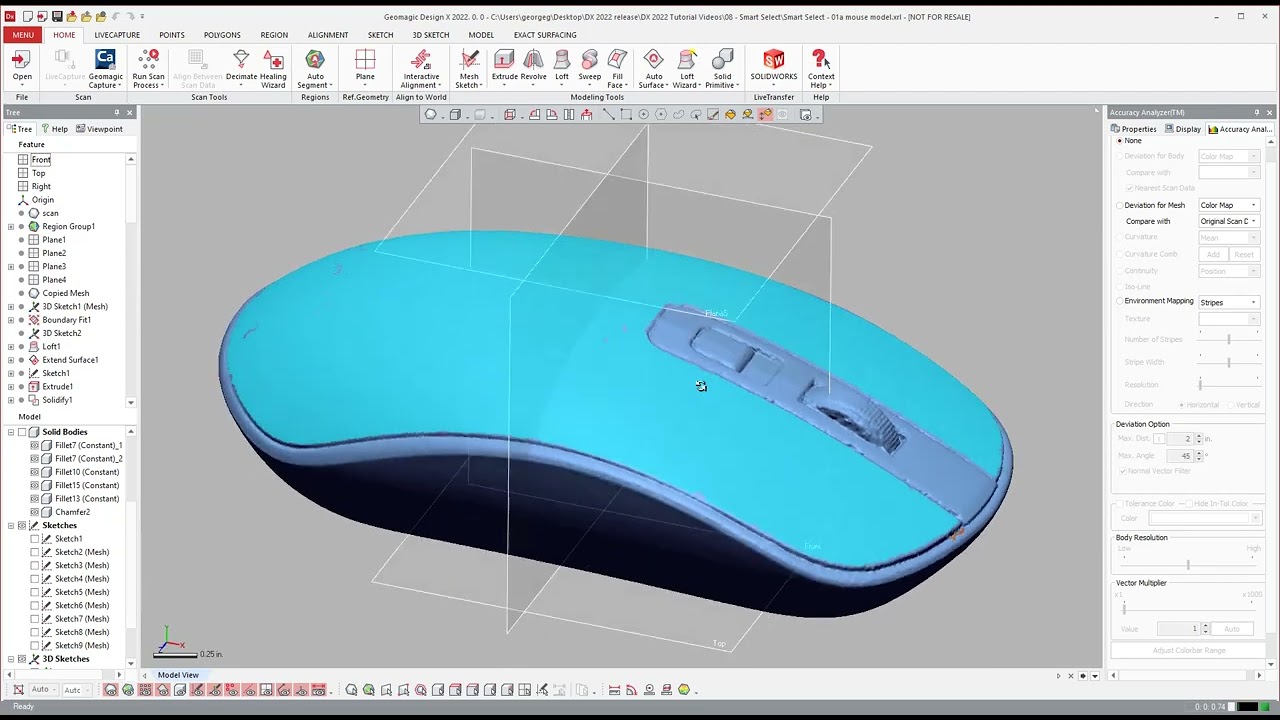Switch to the POLYGONS ribbon tab
1280x720 pixels.
coord(222,35)
